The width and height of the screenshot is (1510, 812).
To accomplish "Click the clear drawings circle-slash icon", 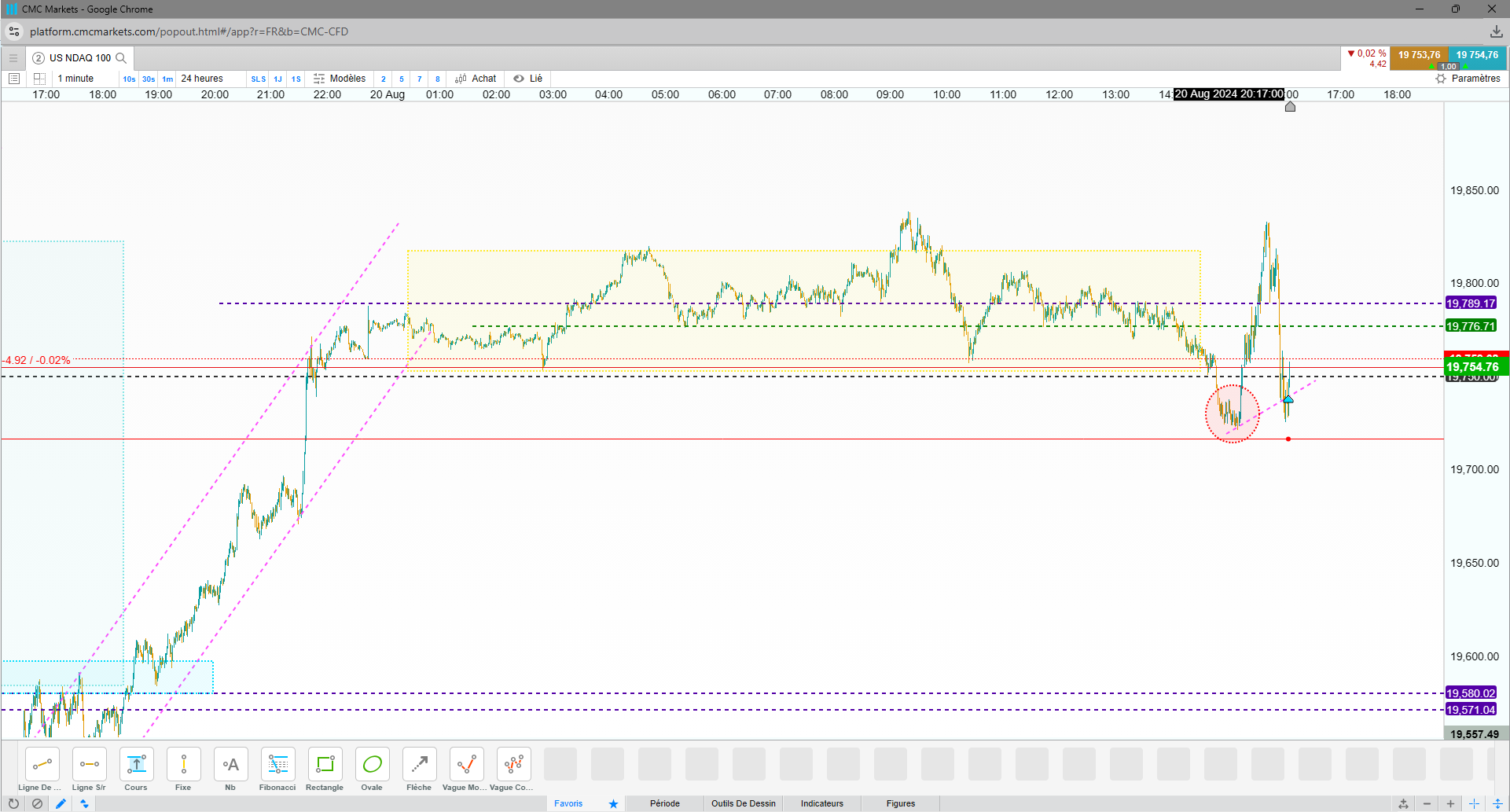I will pyautogui.click(x=37, y=803).
